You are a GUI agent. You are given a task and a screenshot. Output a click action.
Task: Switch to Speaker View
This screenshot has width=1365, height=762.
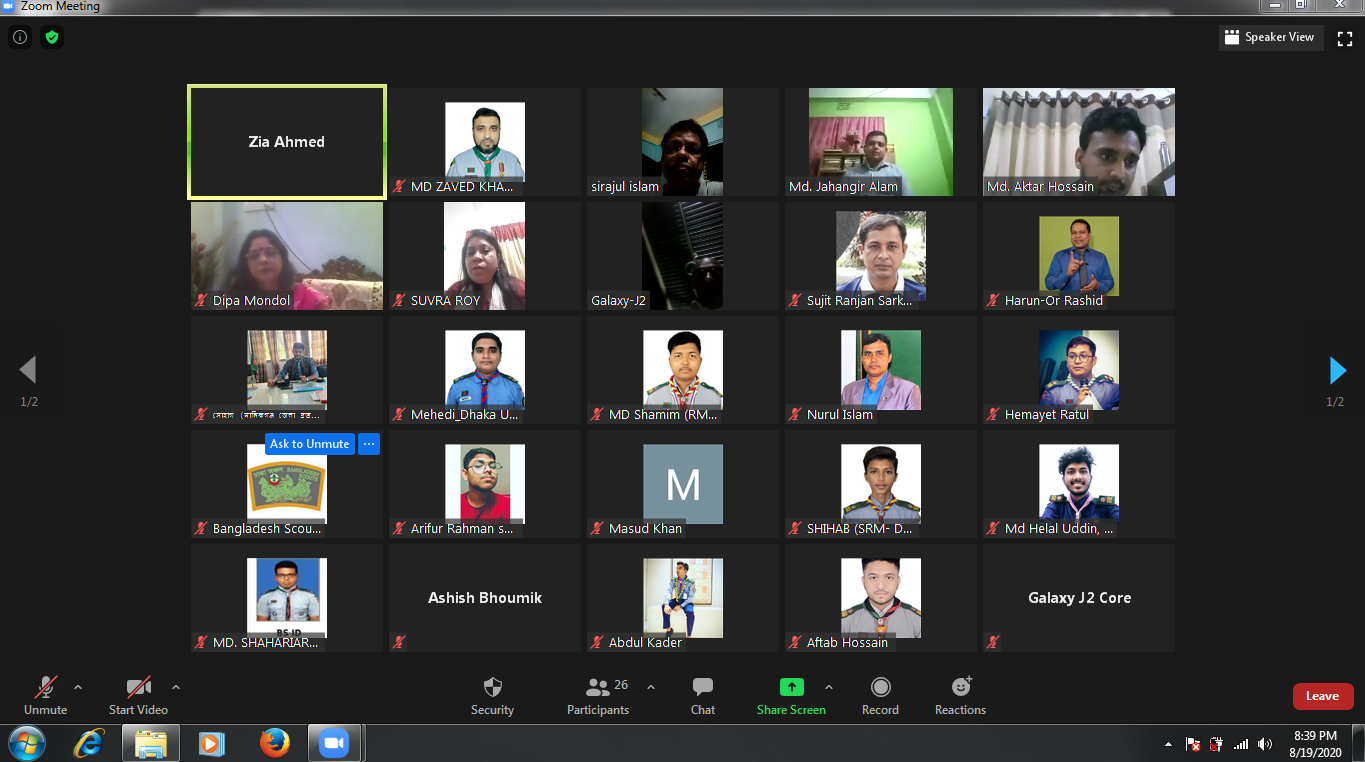[x=1269, y=38]
